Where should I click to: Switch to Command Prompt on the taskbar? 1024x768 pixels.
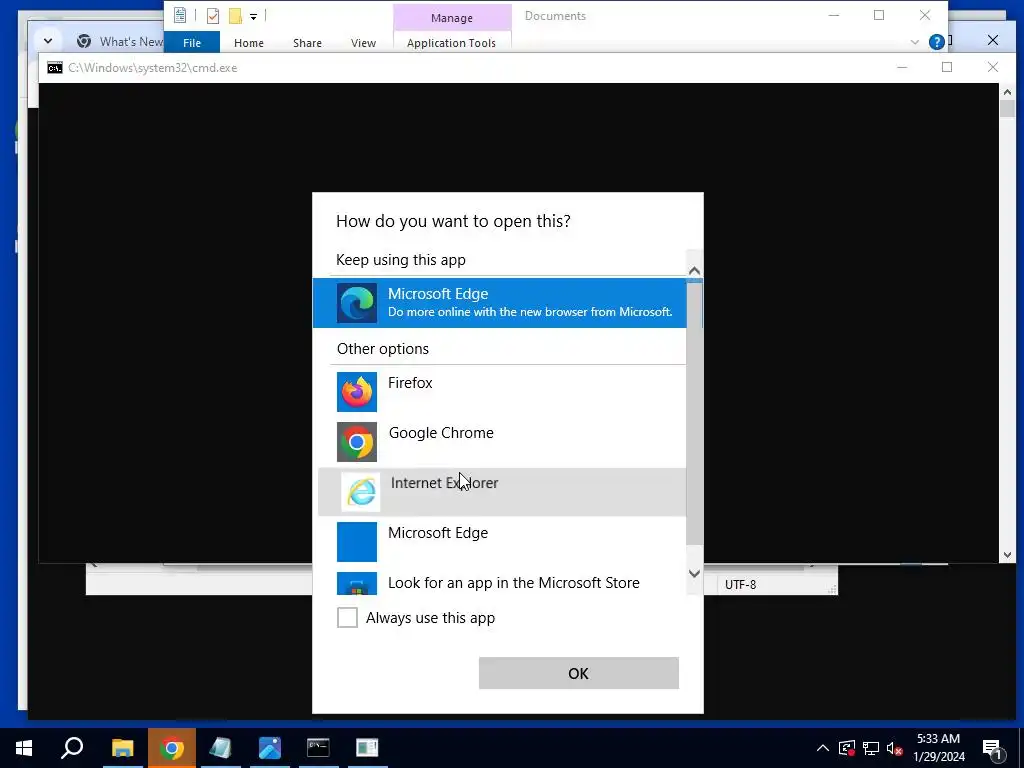[318, 748]
